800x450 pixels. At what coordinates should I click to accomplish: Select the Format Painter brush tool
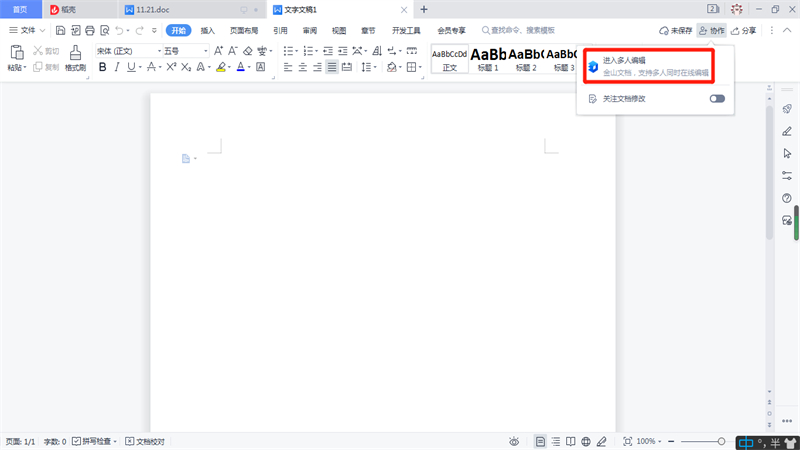(x=75, y=58)
